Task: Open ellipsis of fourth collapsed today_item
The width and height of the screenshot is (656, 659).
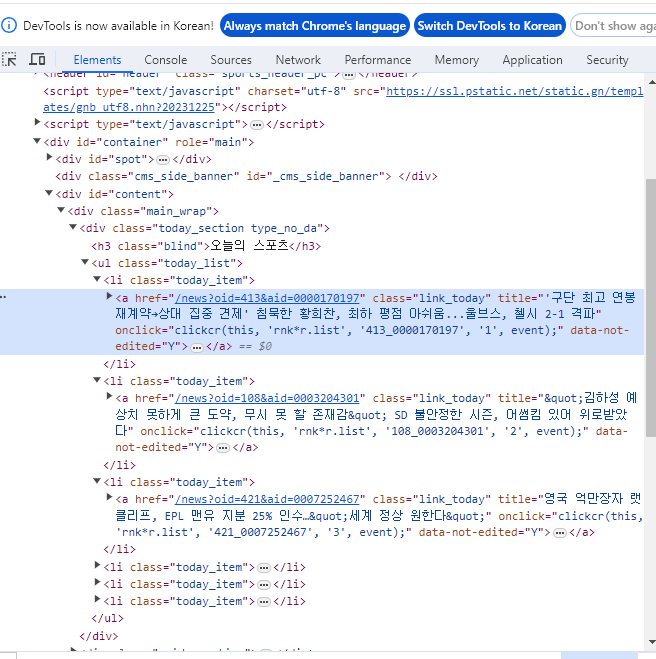Action: [264, 568]
